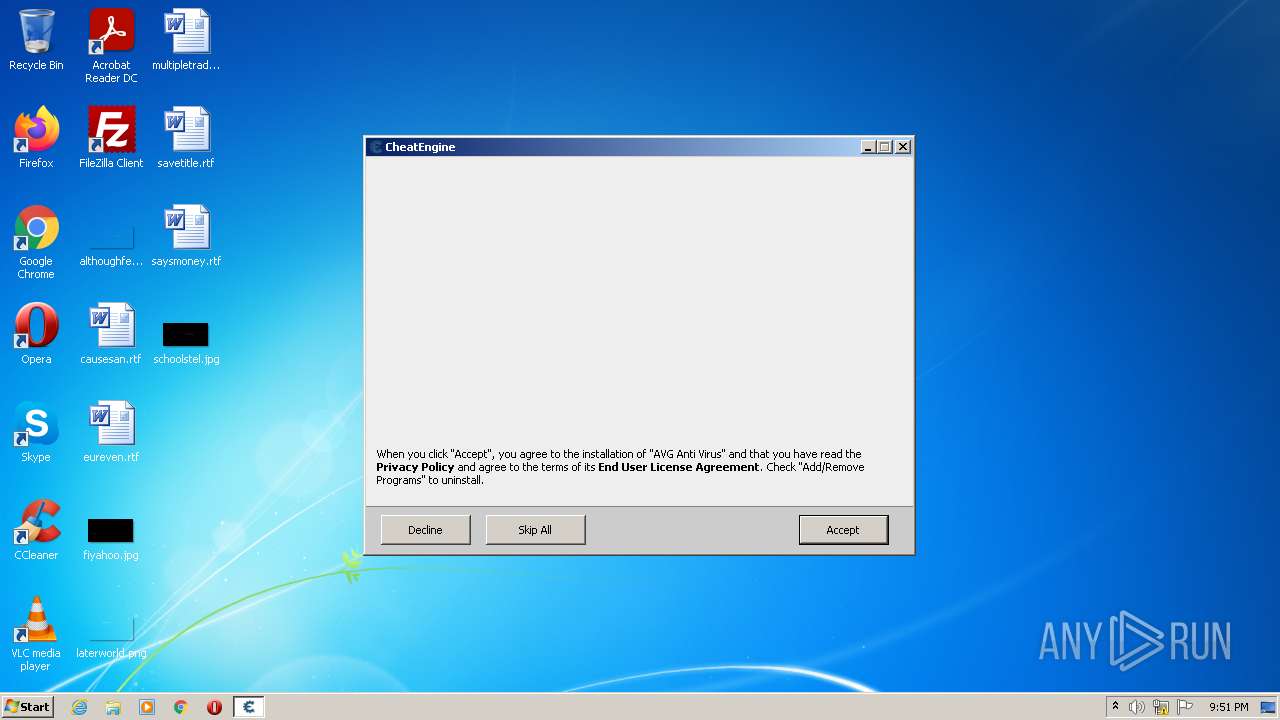Click the network tray icon
1280x720 pixels.
pos(1161,707)
